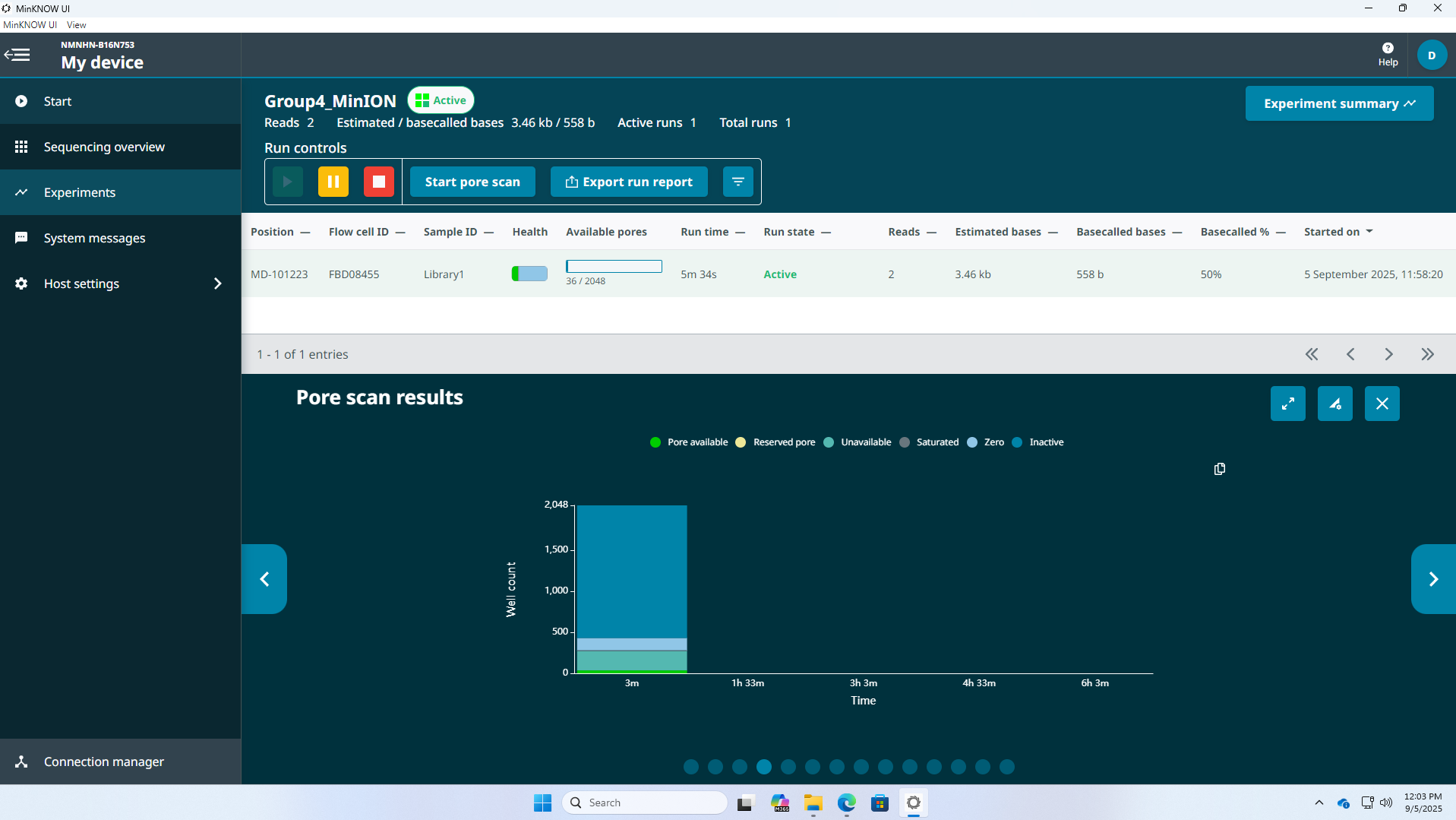
Task: Open Sequencing overview page
Action: pyautogui.click(x=104, y=147)
